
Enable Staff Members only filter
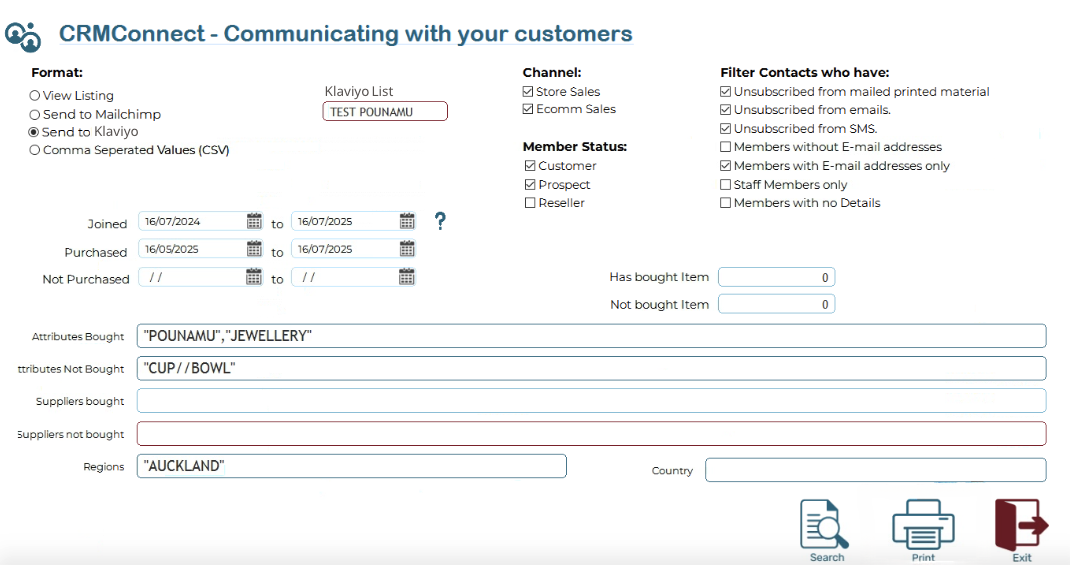(725, 184)
